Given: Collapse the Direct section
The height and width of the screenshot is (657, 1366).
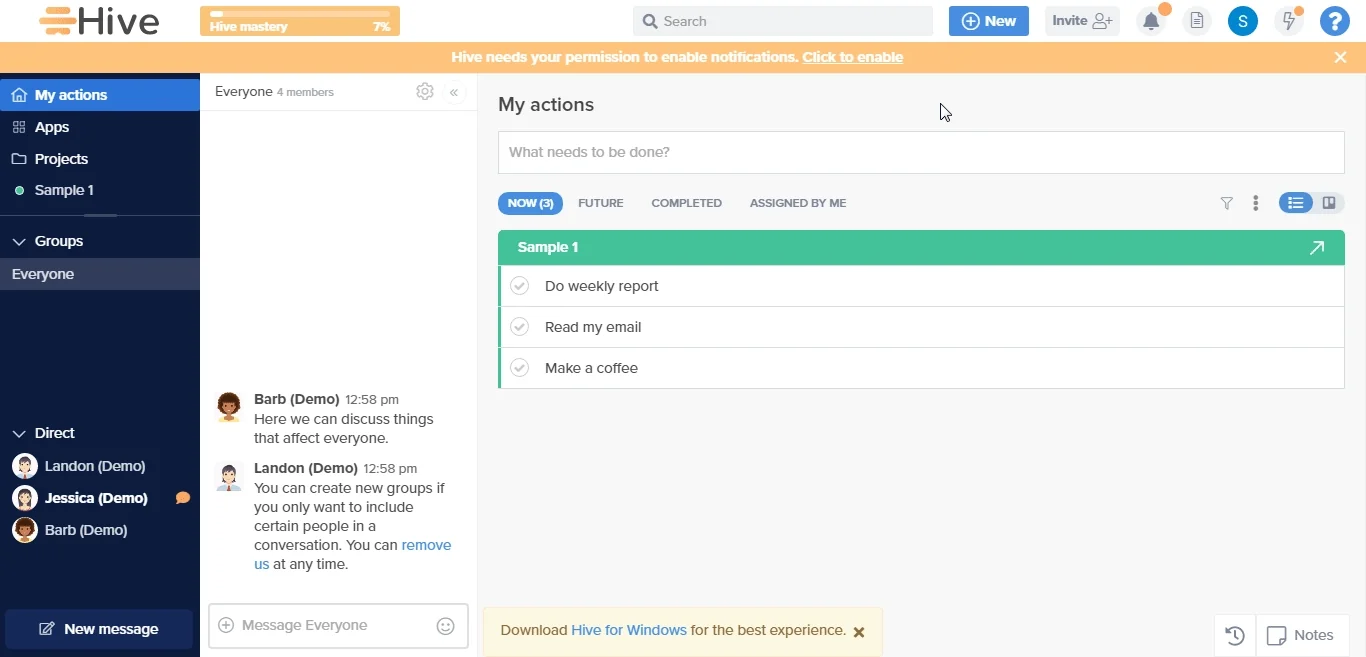Looking at the screenshot, I should pyautogui.click(x=19, y=434).
